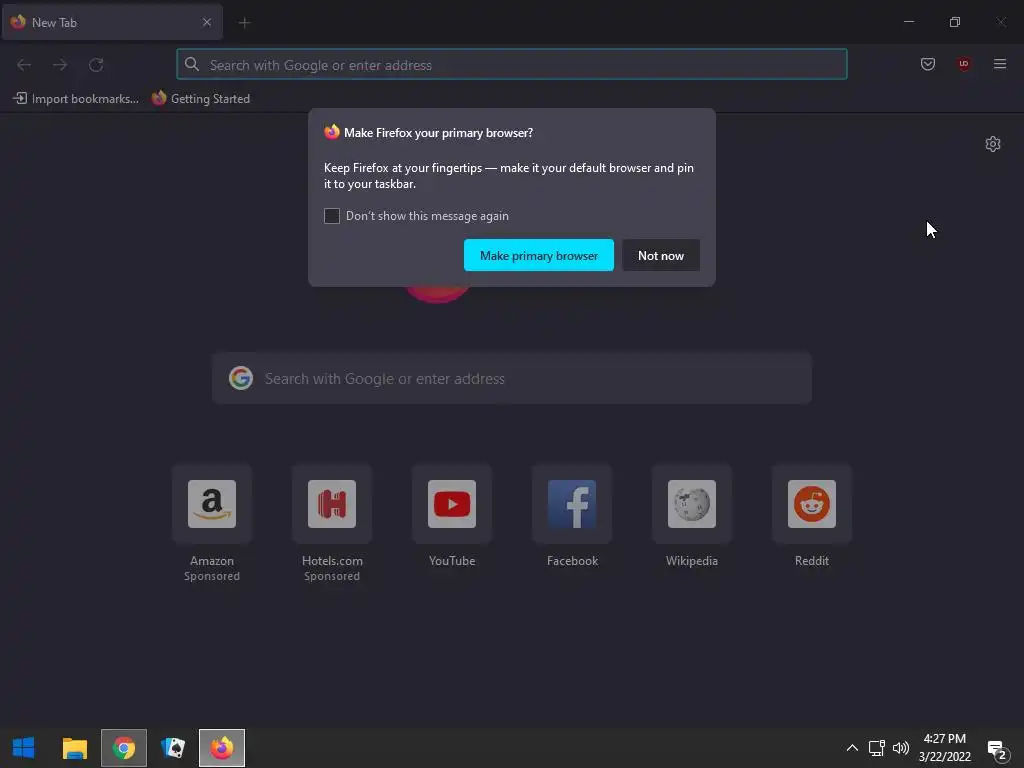Open a new tab with plus button
This screenshot has height=768, width=1024.
[245, 23]
